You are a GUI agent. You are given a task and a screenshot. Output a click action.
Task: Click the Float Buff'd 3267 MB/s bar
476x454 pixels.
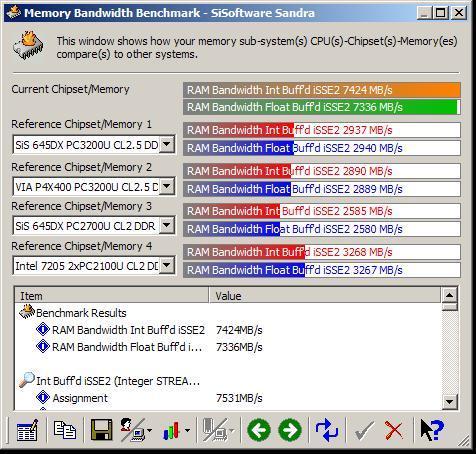[322, 270]
